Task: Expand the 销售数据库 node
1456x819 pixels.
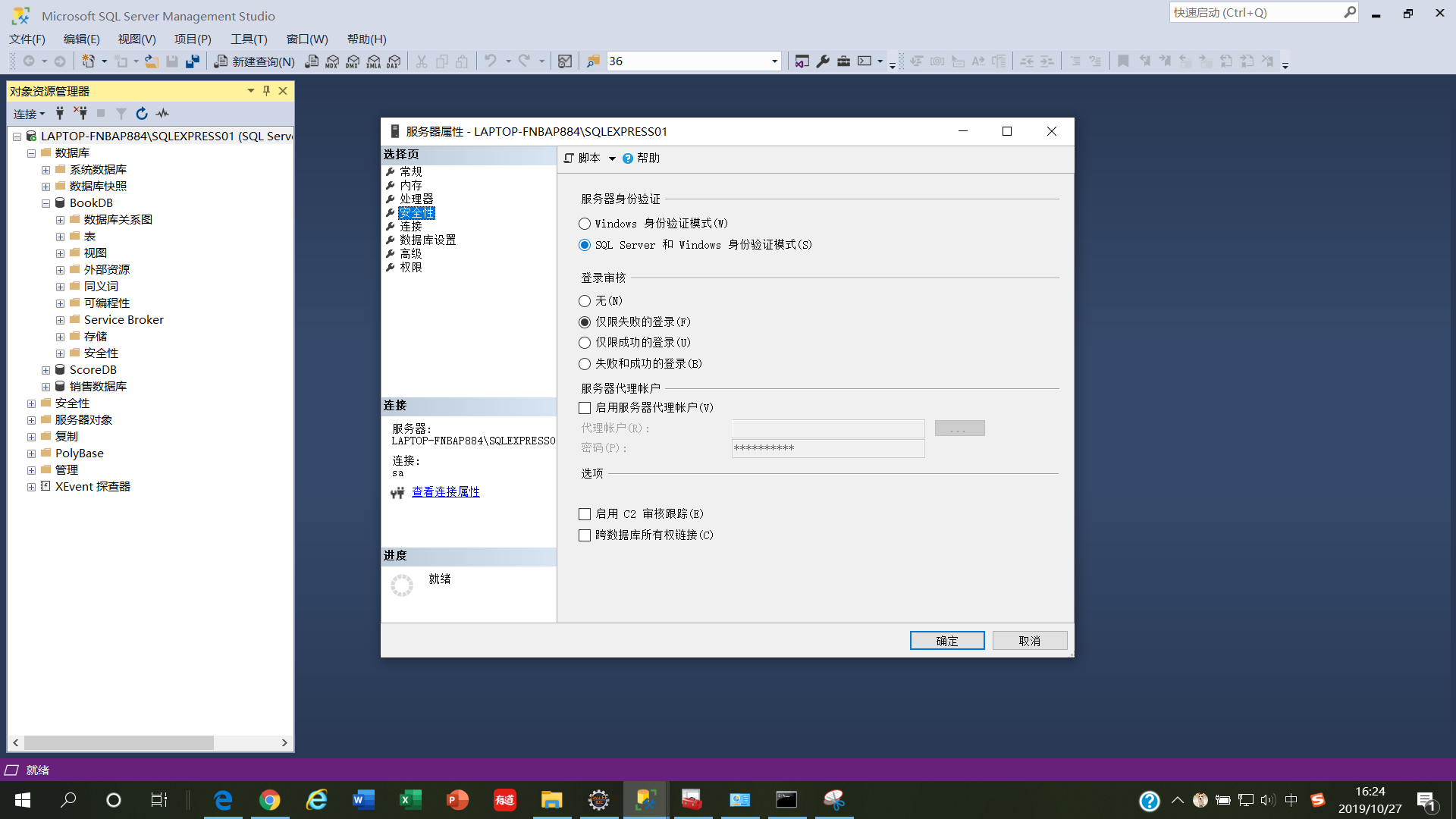Action: (45, 387)
